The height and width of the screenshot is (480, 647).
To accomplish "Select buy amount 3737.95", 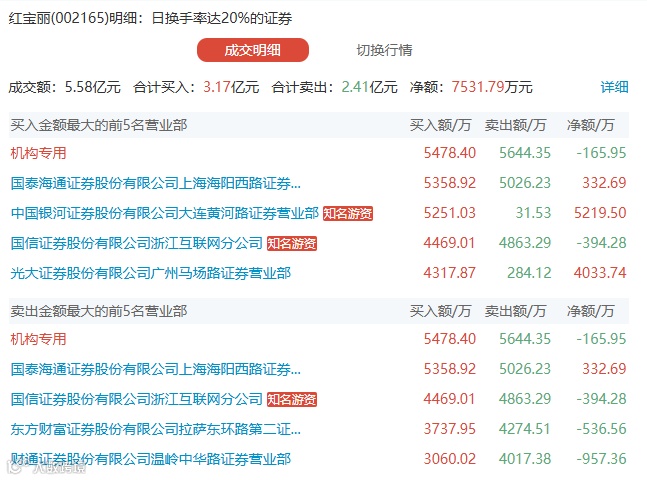I will coord(450,429).
